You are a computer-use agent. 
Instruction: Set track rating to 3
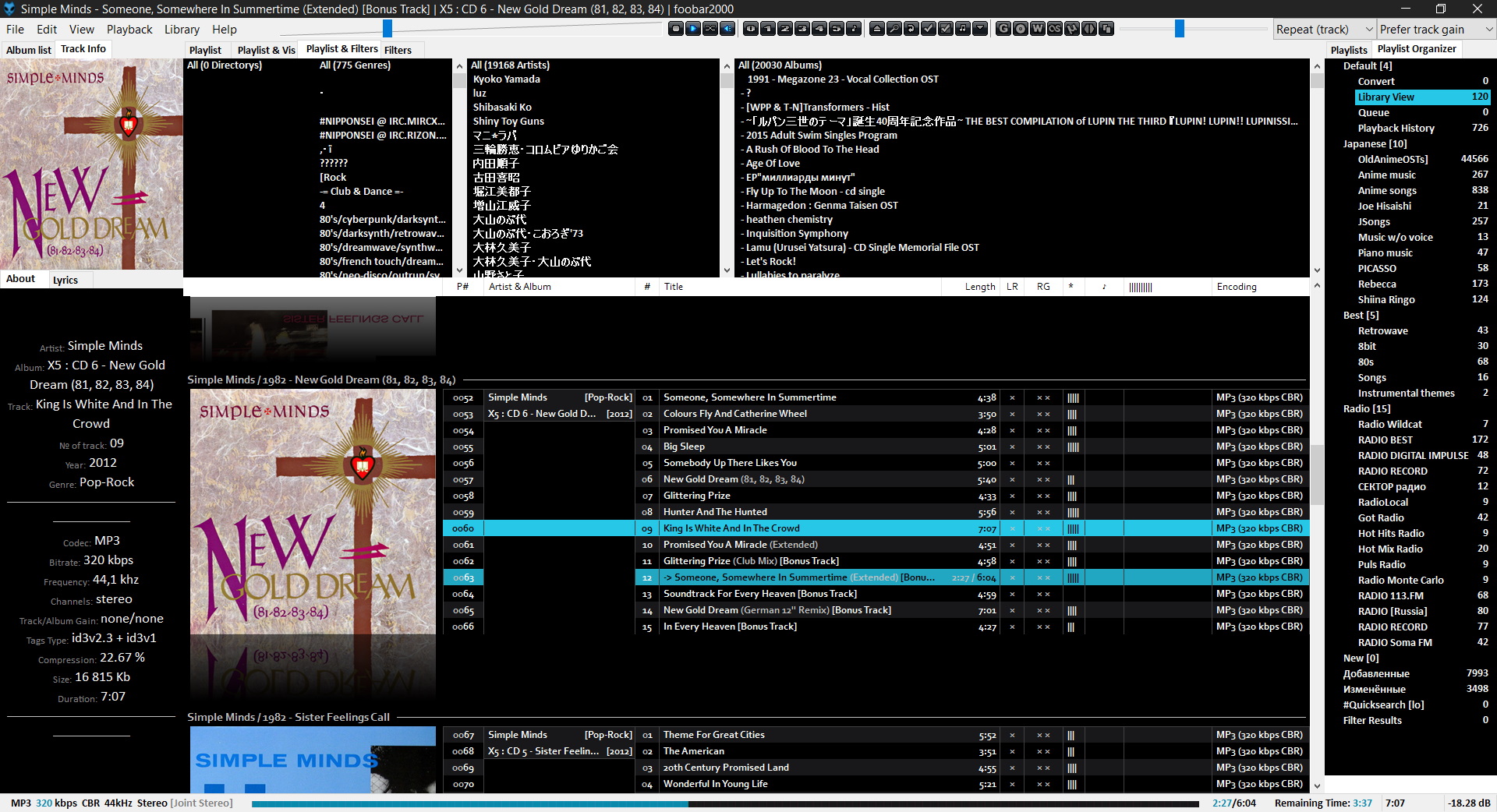pyautogui.click(x=802, y=29)
